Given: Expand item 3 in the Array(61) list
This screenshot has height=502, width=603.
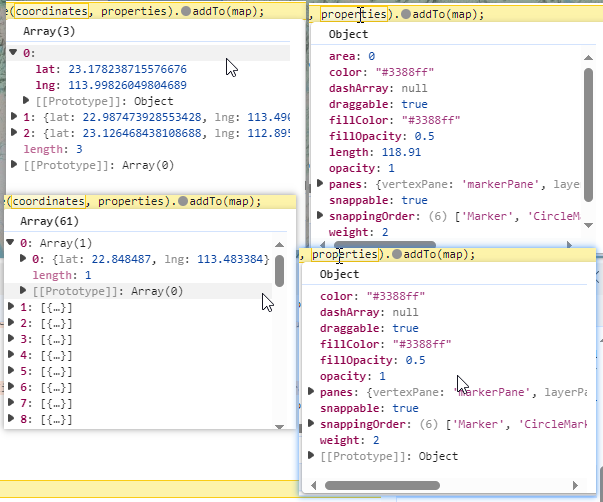Looking at the screenshot, I should tap(11, 339).
